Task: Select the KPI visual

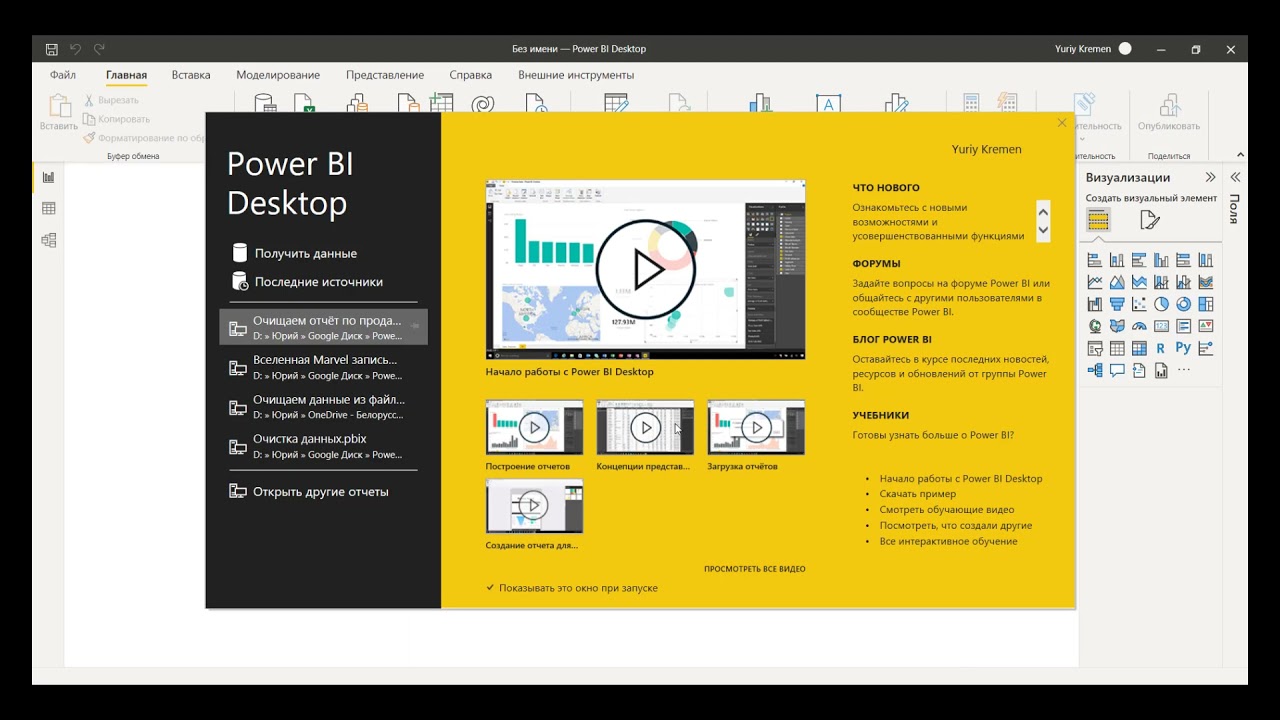Action: (1206, 326)
